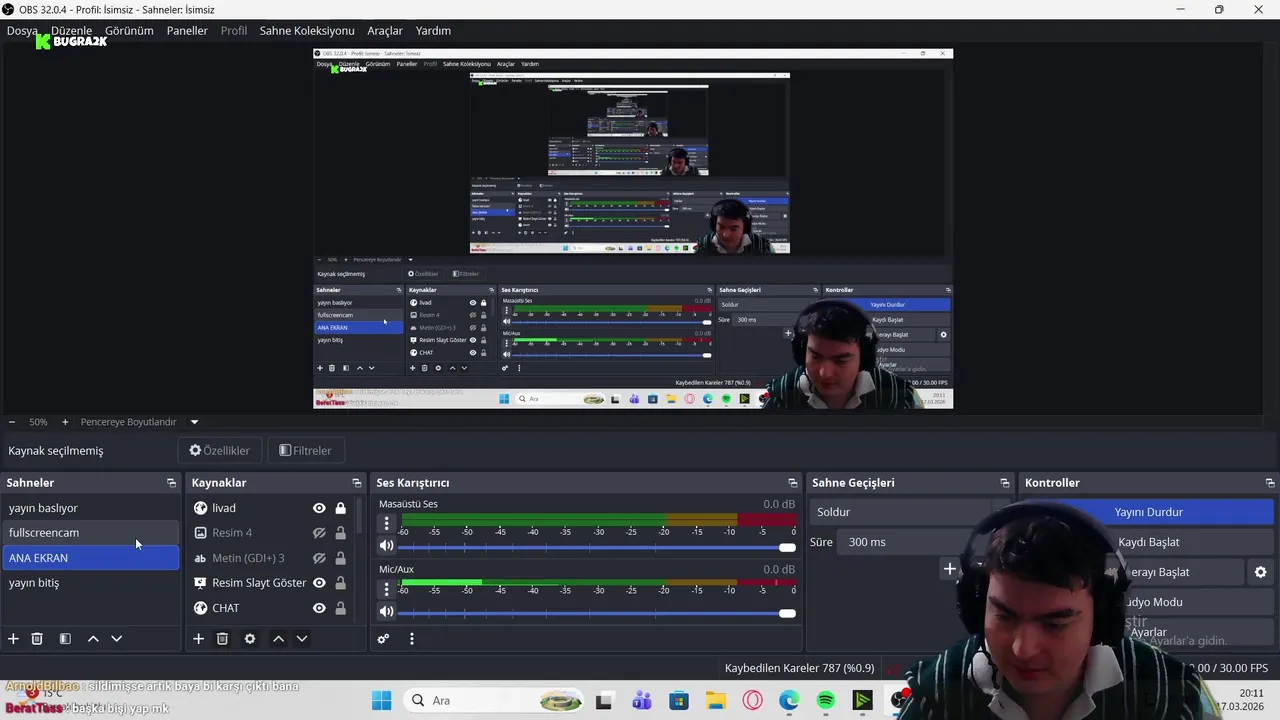This screenshot has width=1280, height=720.
Task: Undock the Kaynaklar panel
Action: click(x=356, y=483)
